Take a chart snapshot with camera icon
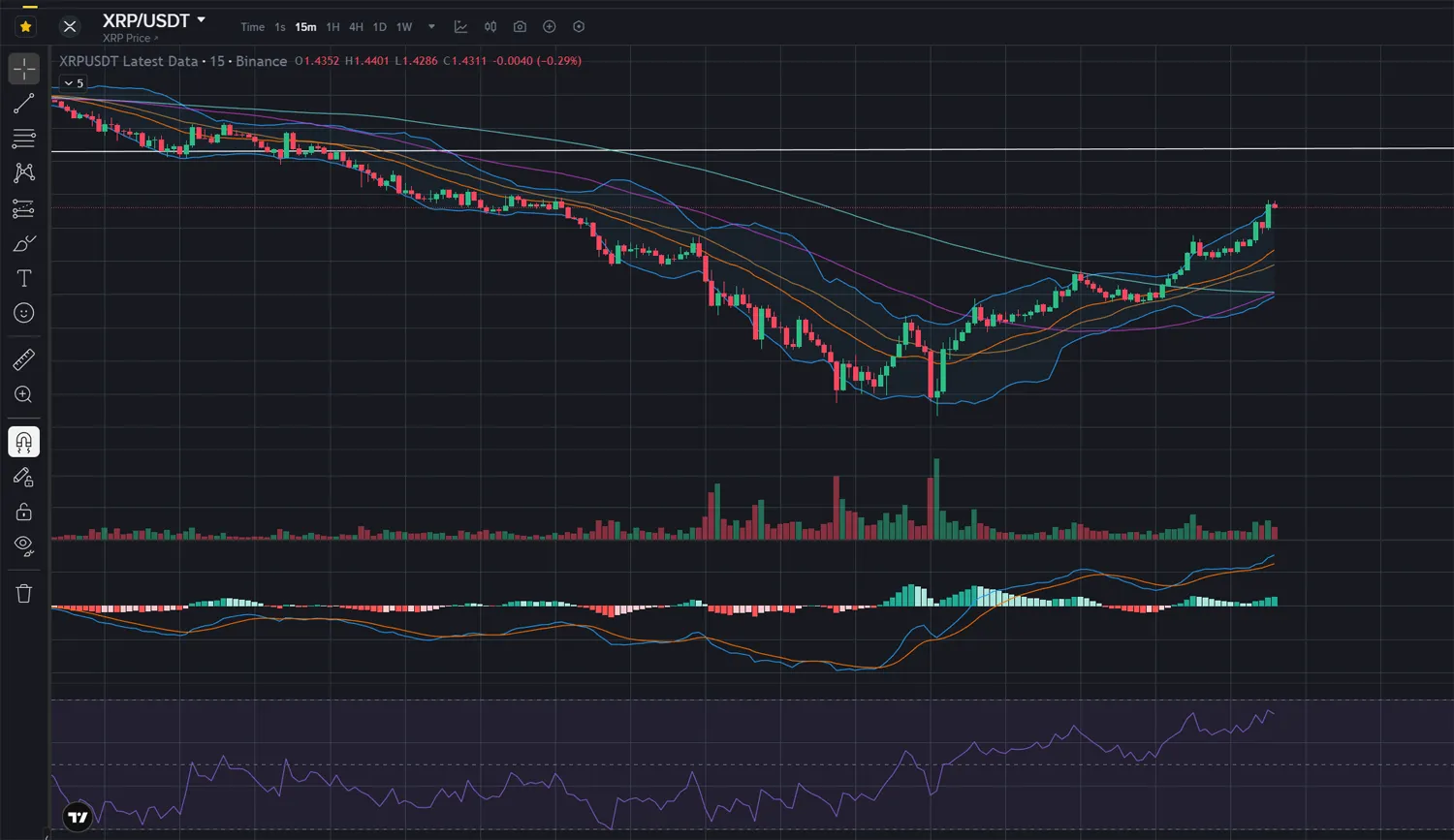This screenshot has height=840, width=1454. (520, 27)
